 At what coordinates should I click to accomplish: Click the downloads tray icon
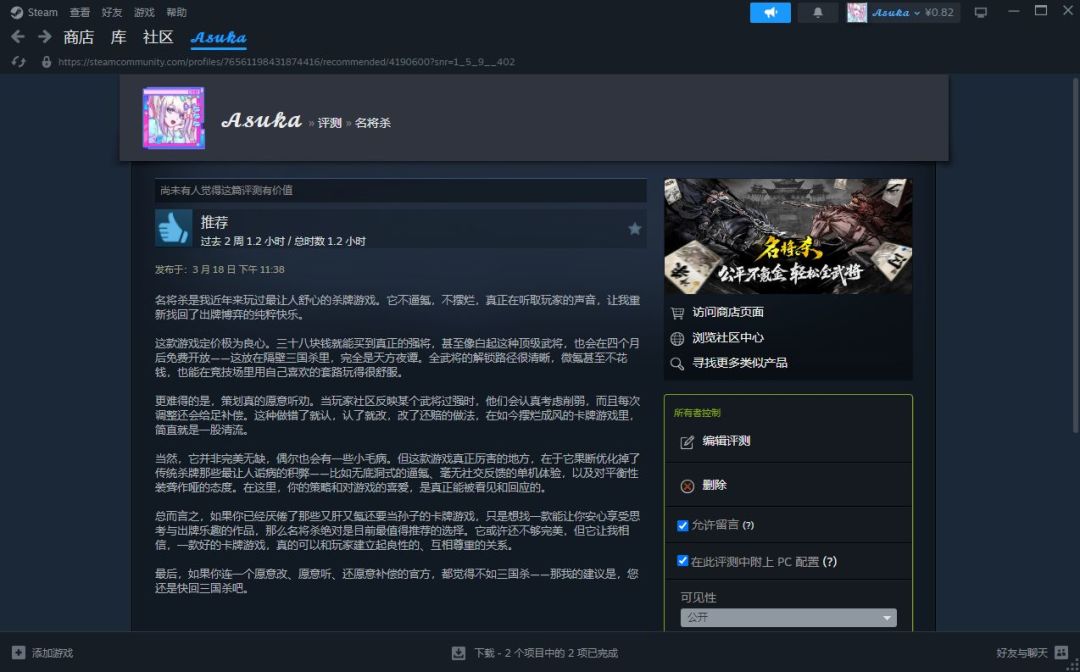[459, 653]
